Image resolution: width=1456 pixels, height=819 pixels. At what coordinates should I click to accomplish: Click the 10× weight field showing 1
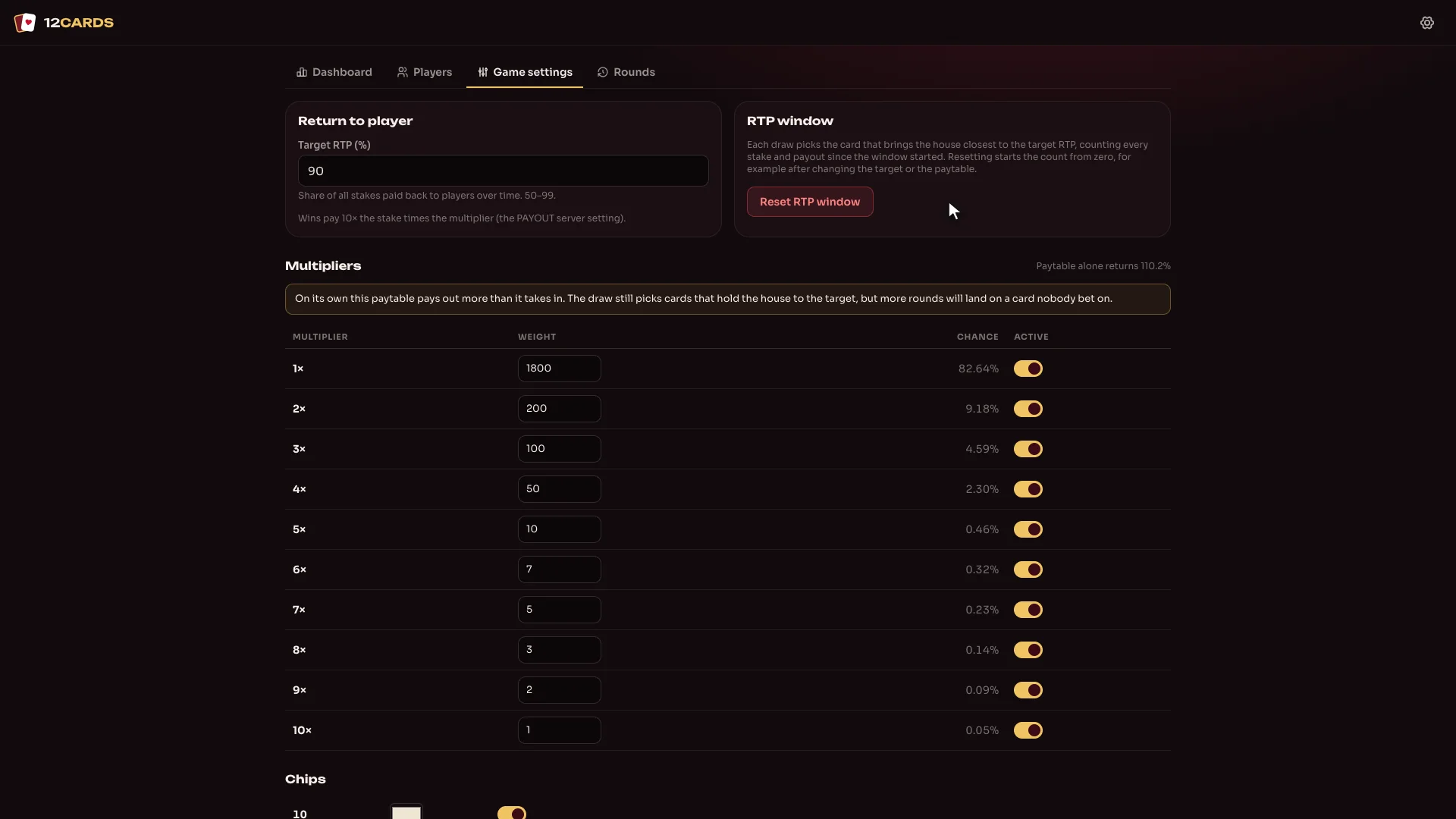(560, 730)
